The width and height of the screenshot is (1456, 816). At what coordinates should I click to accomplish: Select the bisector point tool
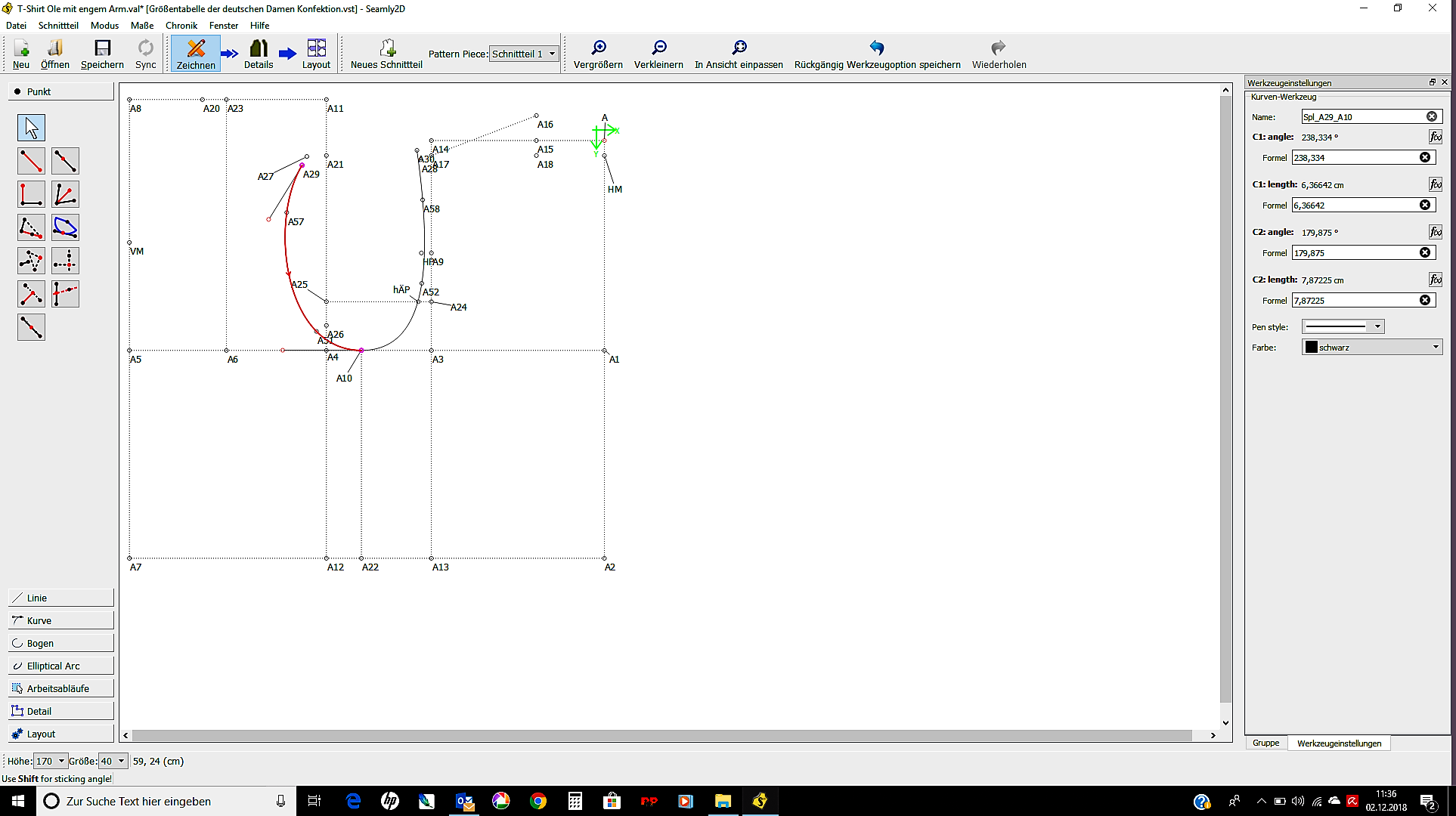[x=65, y=194]
